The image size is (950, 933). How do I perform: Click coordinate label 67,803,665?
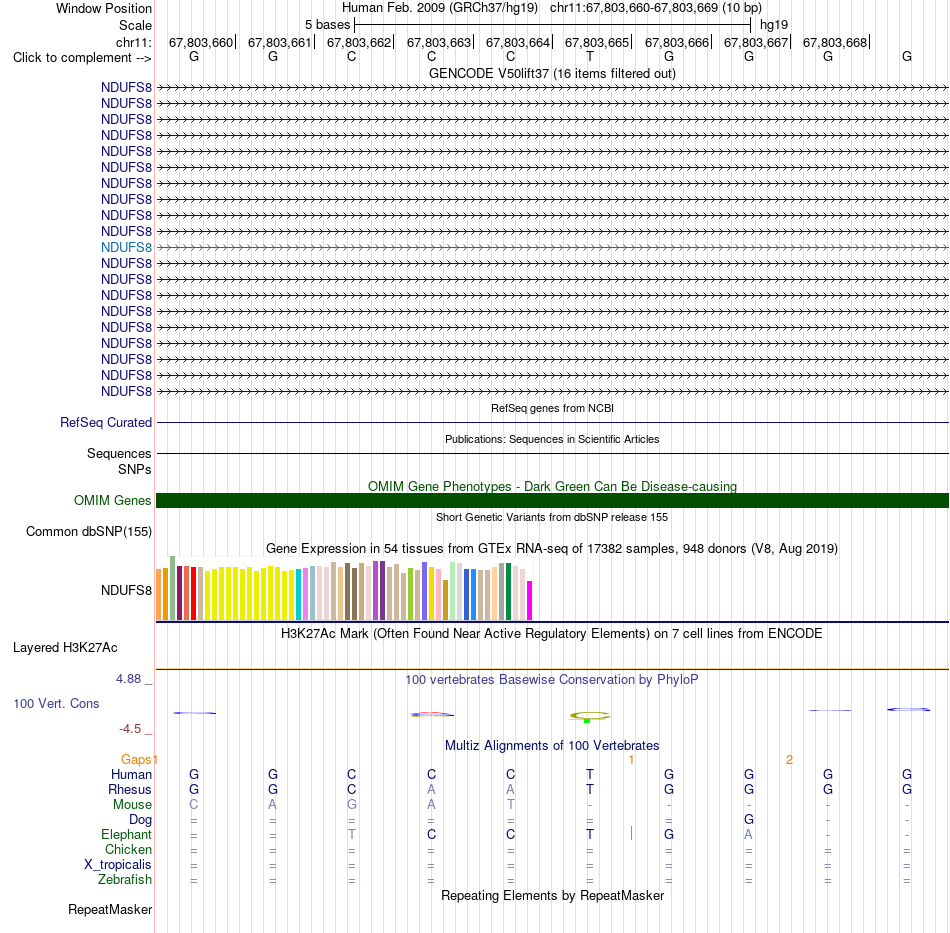coord(597,42)
